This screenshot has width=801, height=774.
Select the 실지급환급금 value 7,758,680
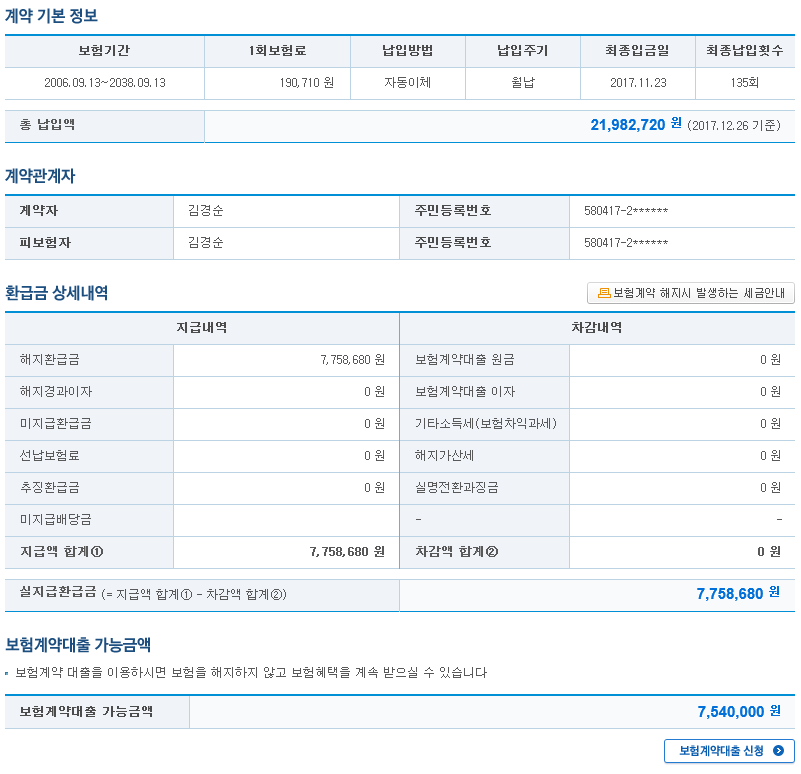point(730,594)
